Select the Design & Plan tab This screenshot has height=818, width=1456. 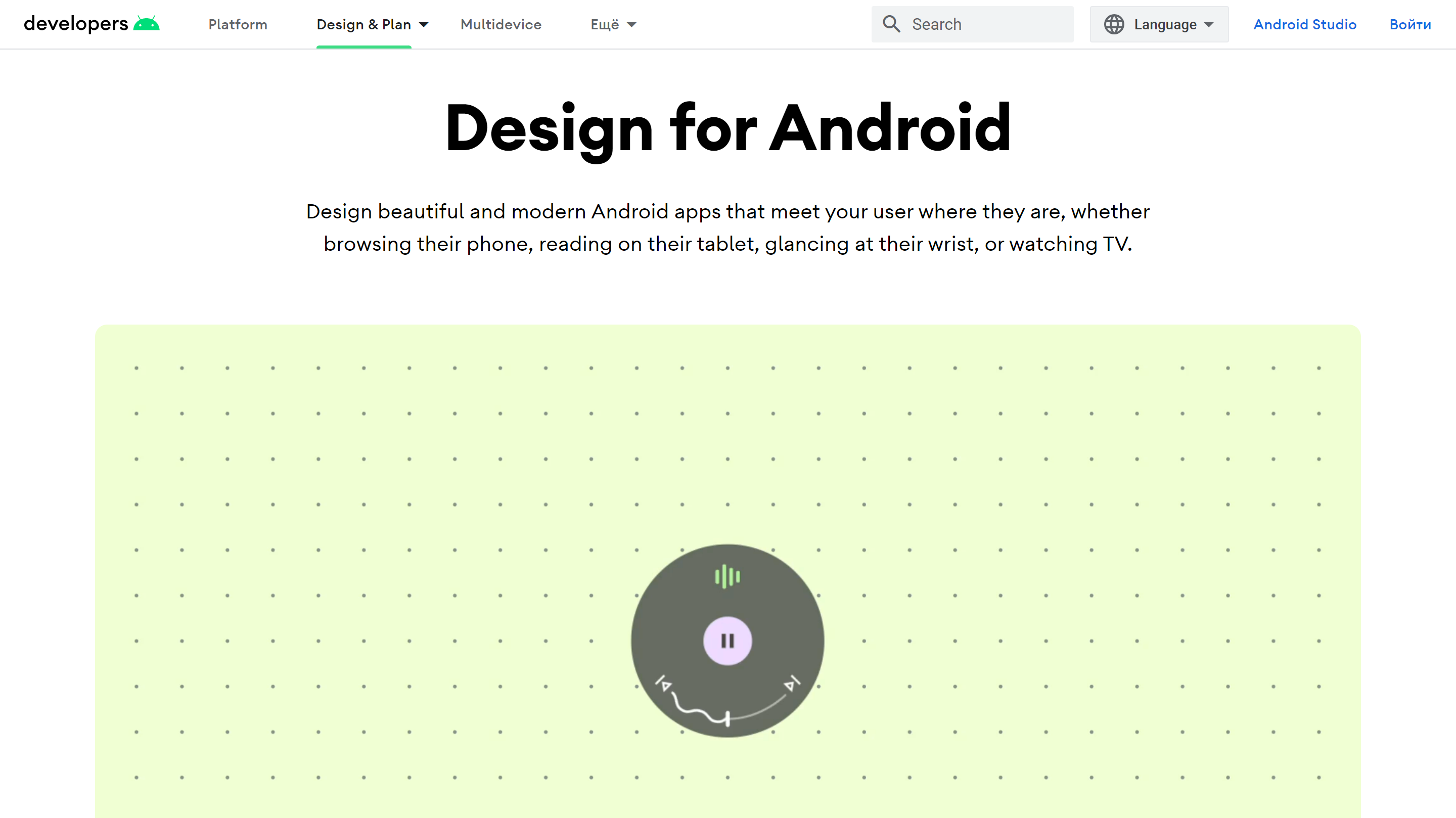click(x=363, y=24)
